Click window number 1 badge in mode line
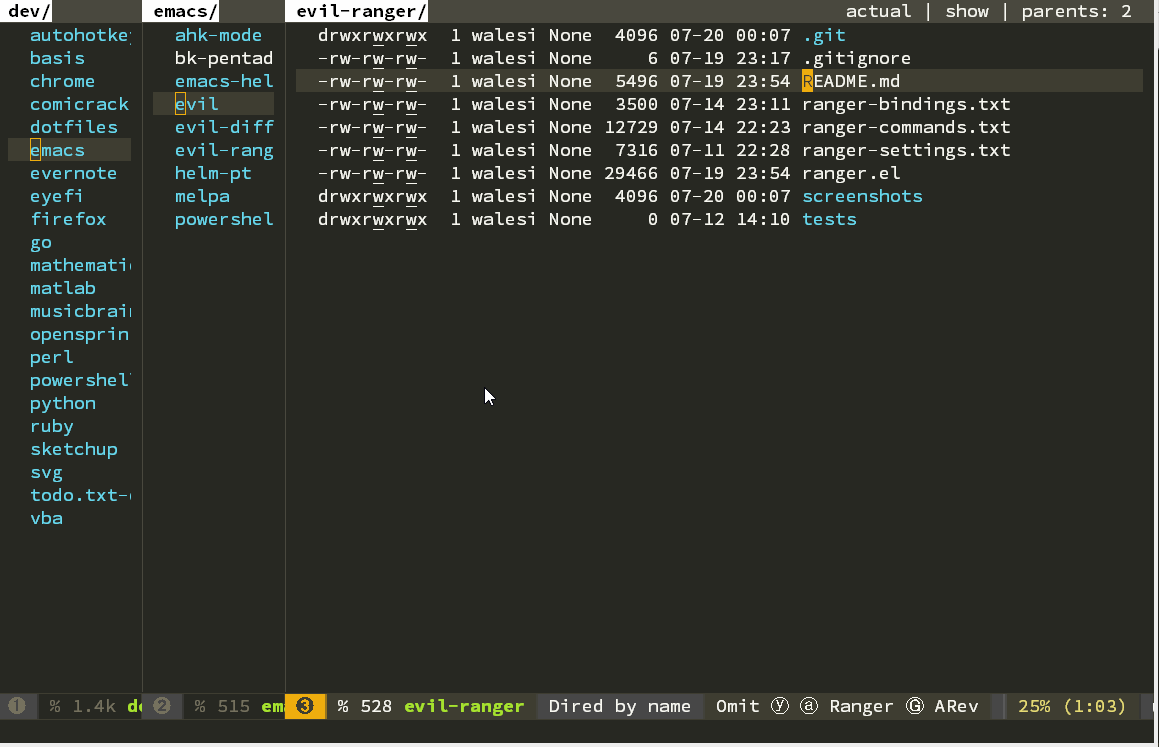 [x=17, y=706]
